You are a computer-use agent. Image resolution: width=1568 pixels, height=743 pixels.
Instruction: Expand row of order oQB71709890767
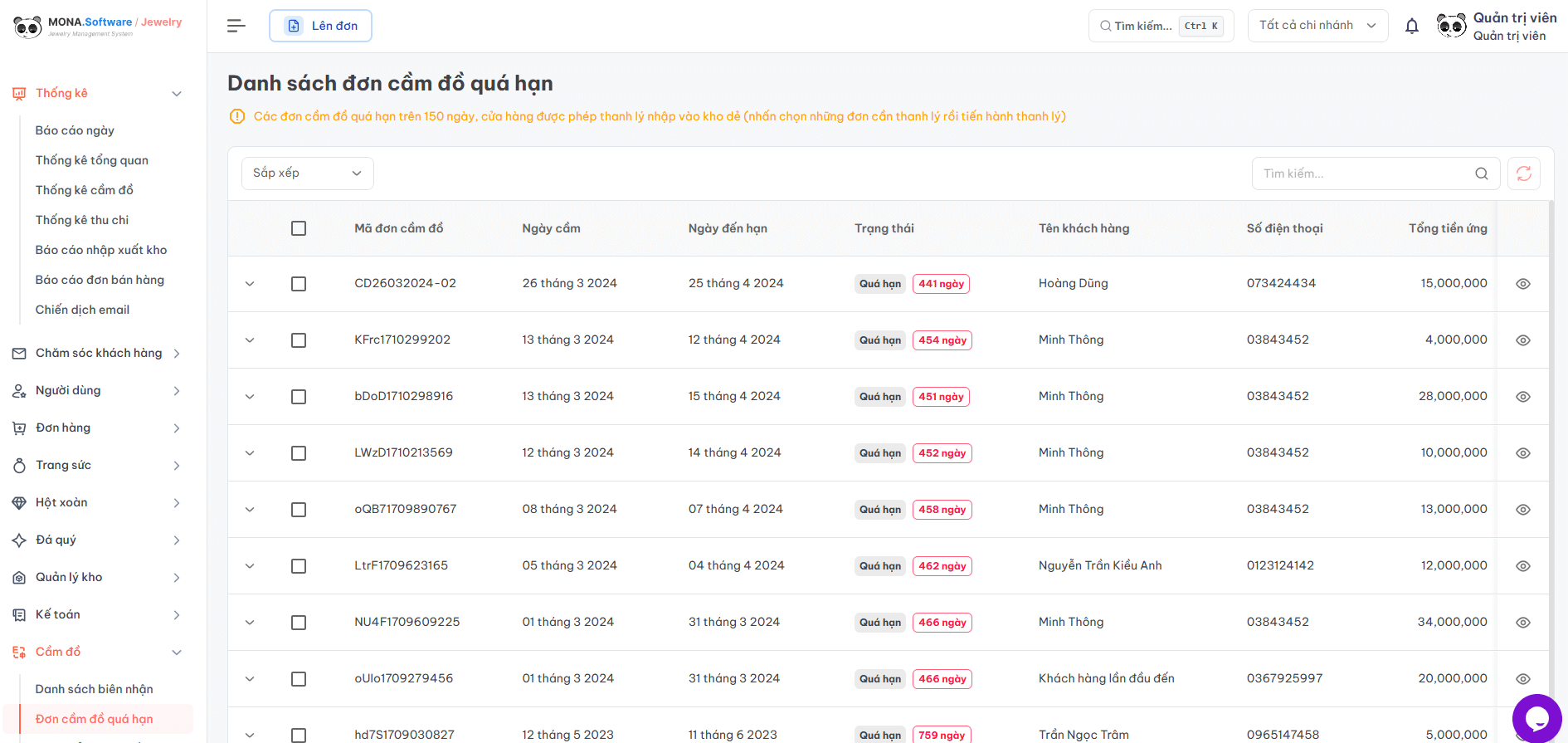pyautogui.click(x=250, y=510)
